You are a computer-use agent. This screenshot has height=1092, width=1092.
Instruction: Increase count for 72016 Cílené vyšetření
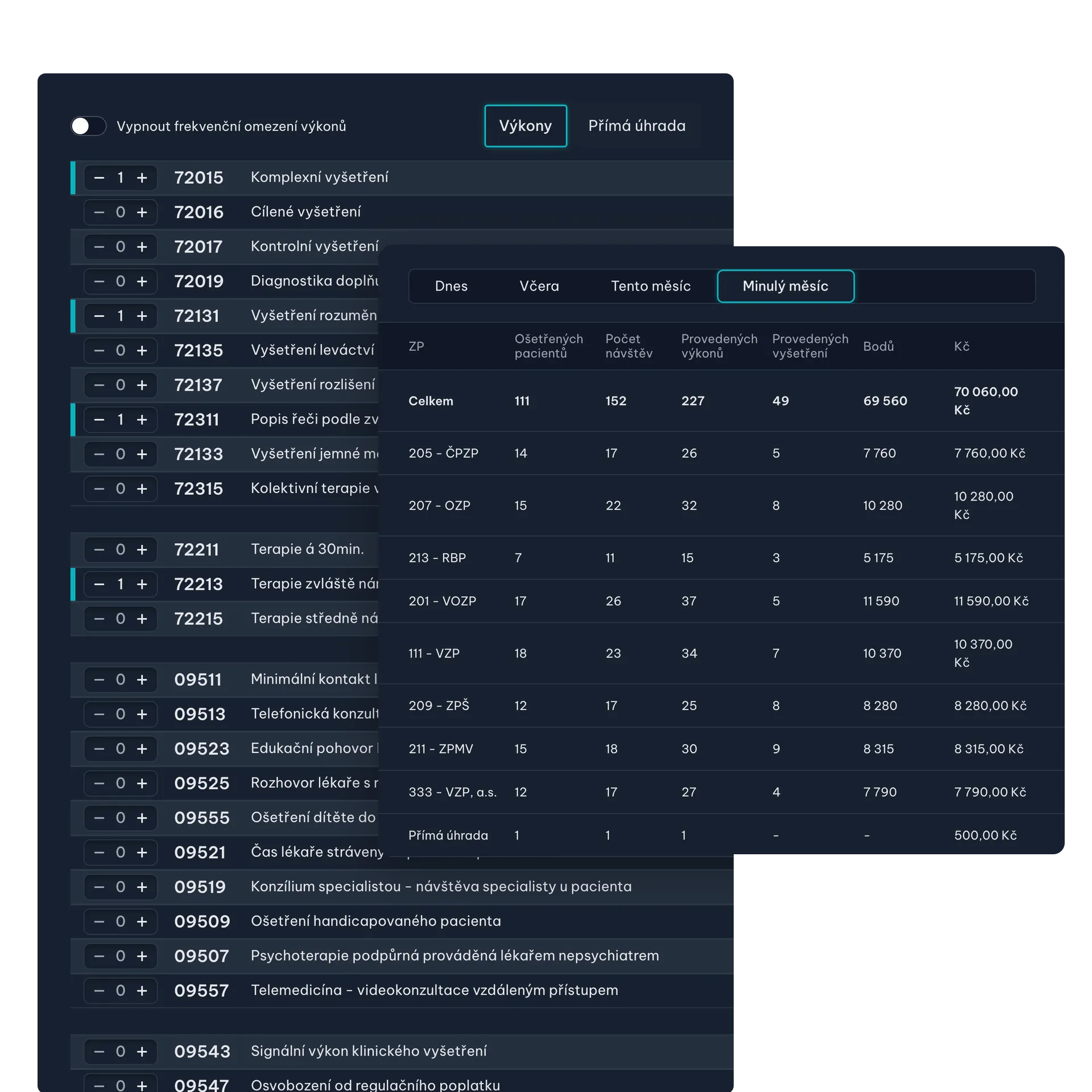pos(142,212)
